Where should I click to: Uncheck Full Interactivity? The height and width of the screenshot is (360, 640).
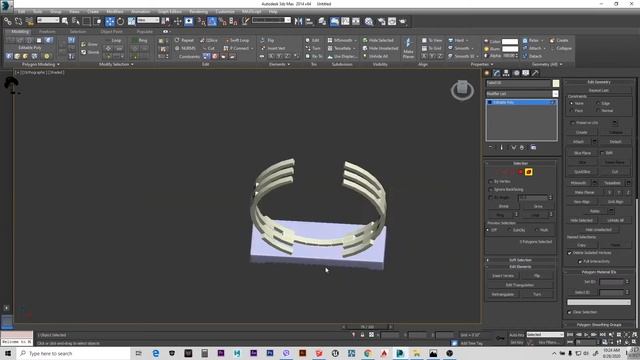coord(580,261)
